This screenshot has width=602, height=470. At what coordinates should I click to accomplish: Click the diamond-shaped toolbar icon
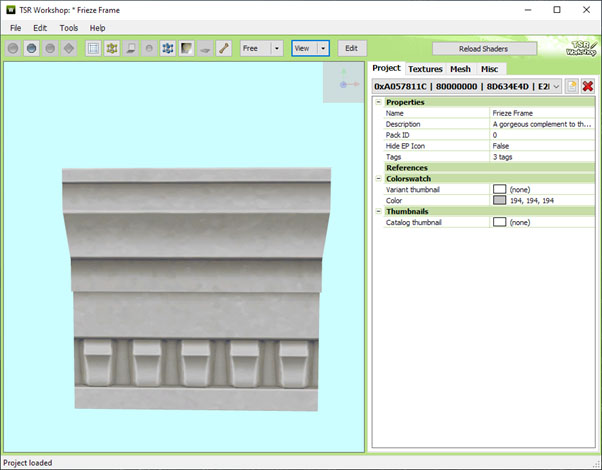point(69,48)
